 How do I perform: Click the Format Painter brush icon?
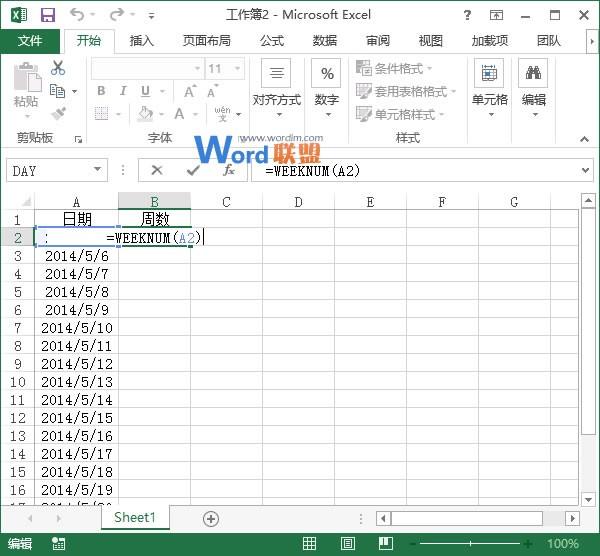click(x=58, y=114)
